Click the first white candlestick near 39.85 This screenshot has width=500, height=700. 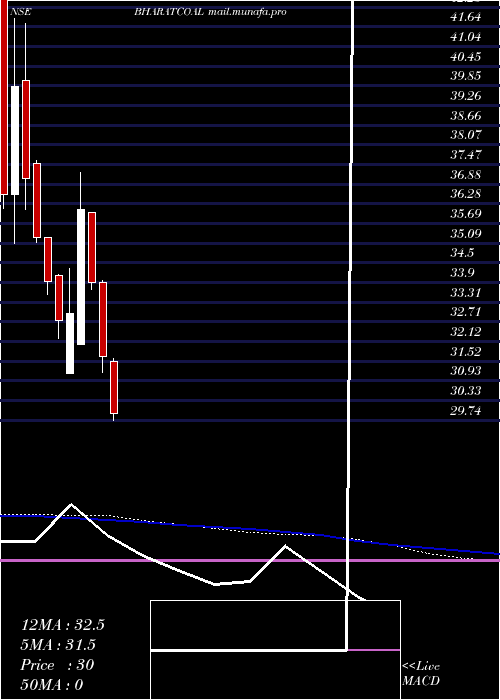click(15, 140)
